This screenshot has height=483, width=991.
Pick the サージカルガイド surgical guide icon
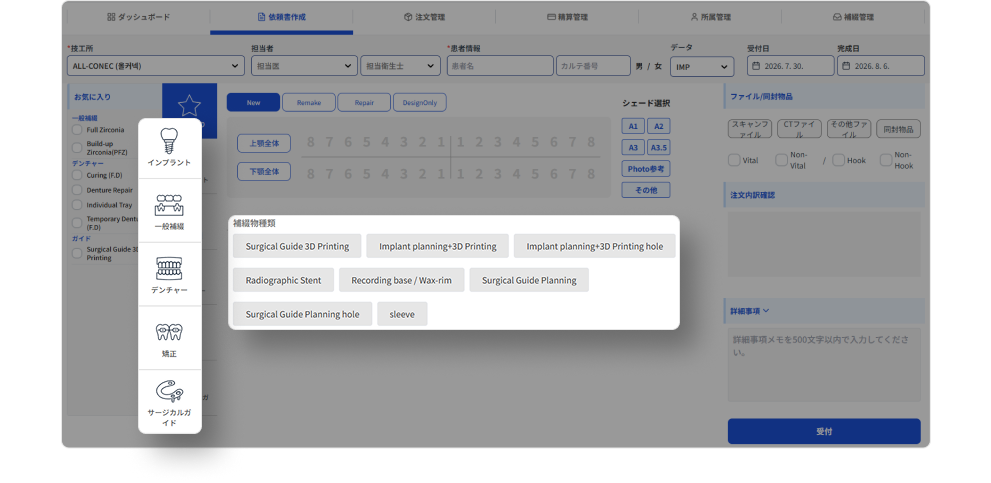point(169,391)
